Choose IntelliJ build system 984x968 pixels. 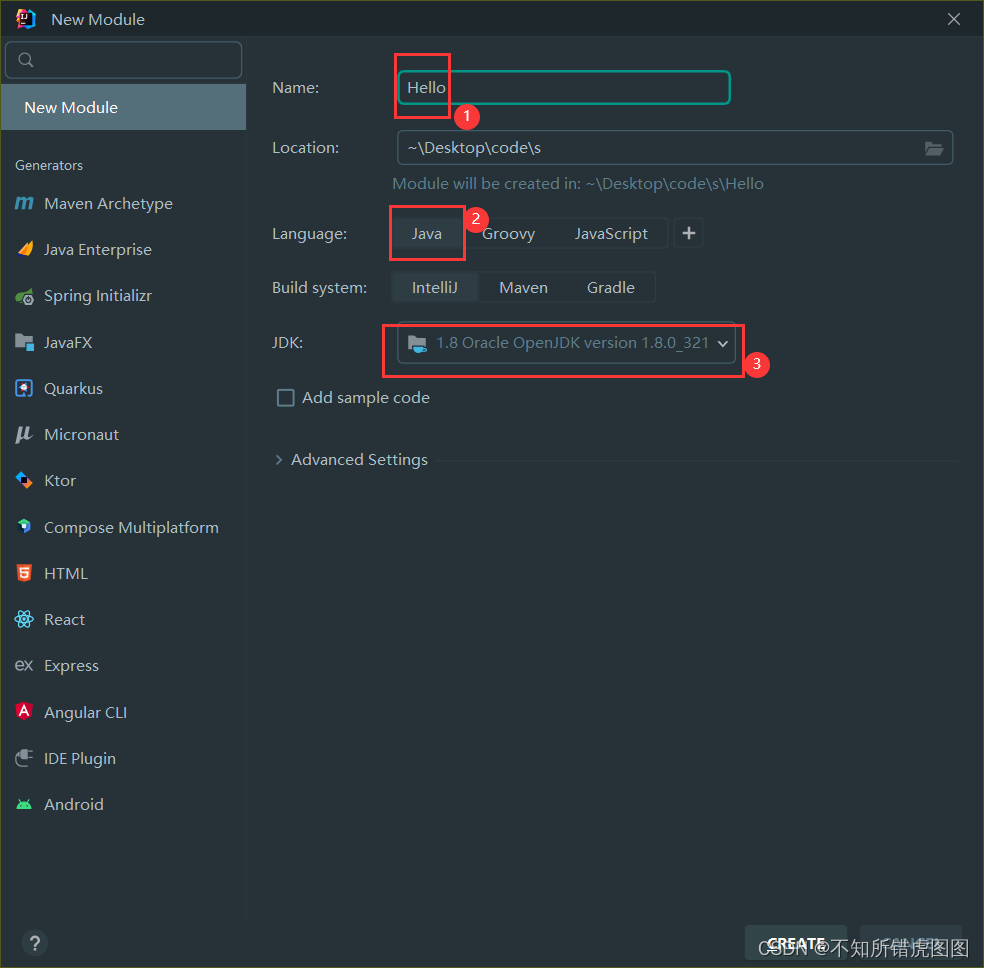pos(435,287)
